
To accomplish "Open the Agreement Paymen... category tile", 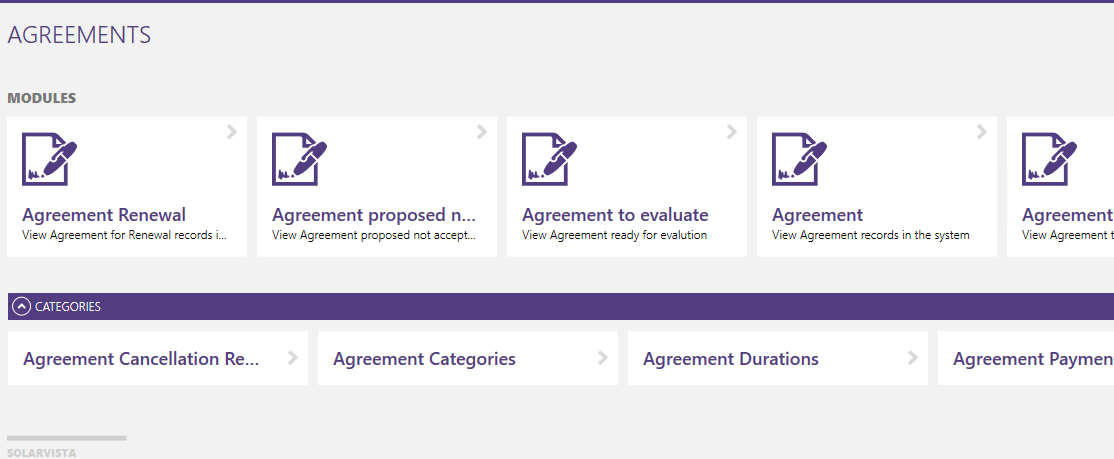I will point(1026,358).
